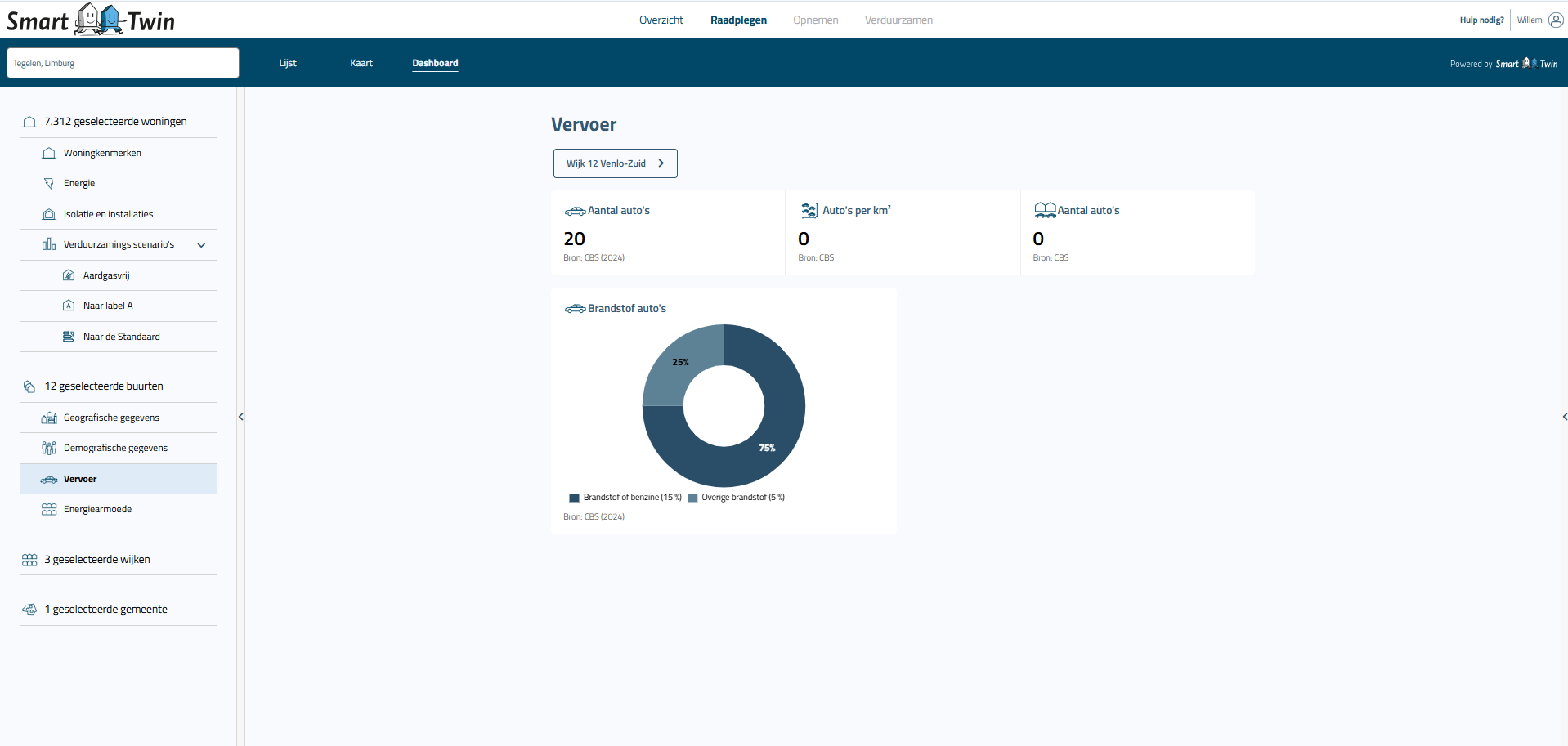
Task: Click the Hulp nodig link
Action: pyautogui.click(x=1481, y=20)
